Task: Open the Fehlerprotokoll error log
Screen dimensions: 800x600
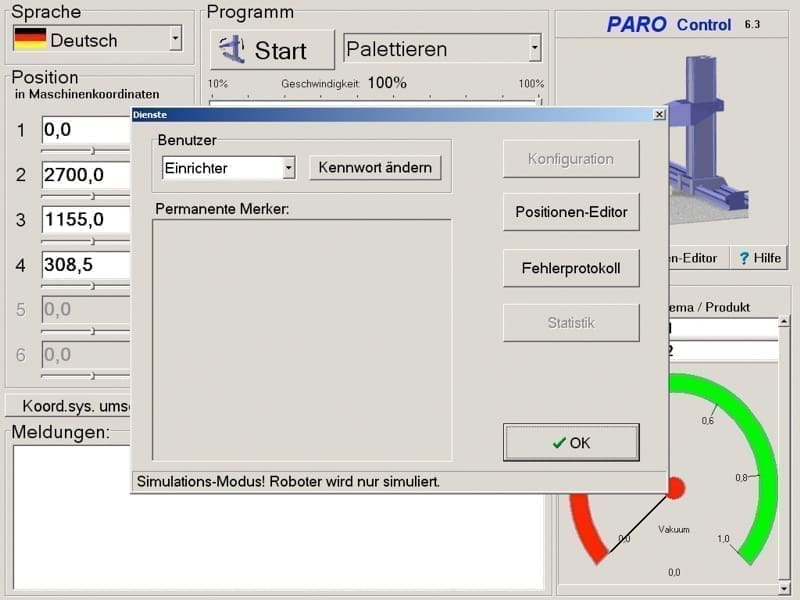Action: [x=571, y=268]
